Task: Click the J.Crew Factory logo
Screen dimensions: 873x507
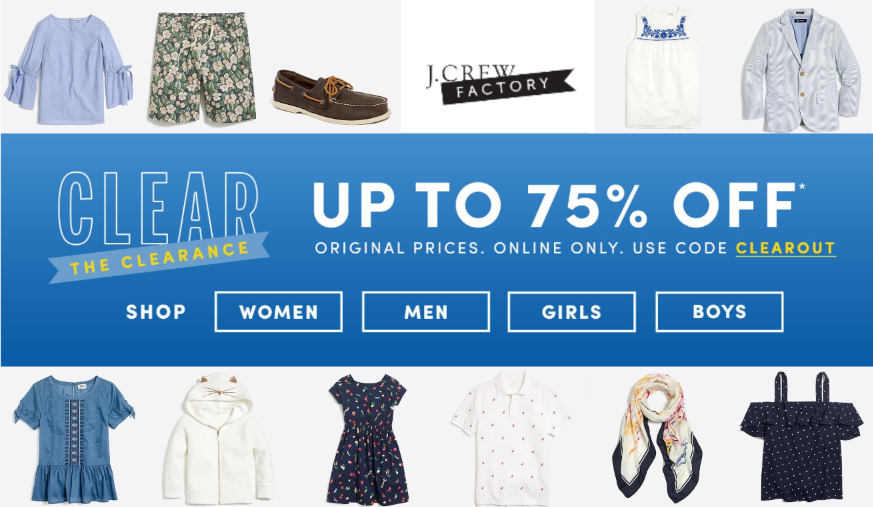Action: click(x=499, y=83)
